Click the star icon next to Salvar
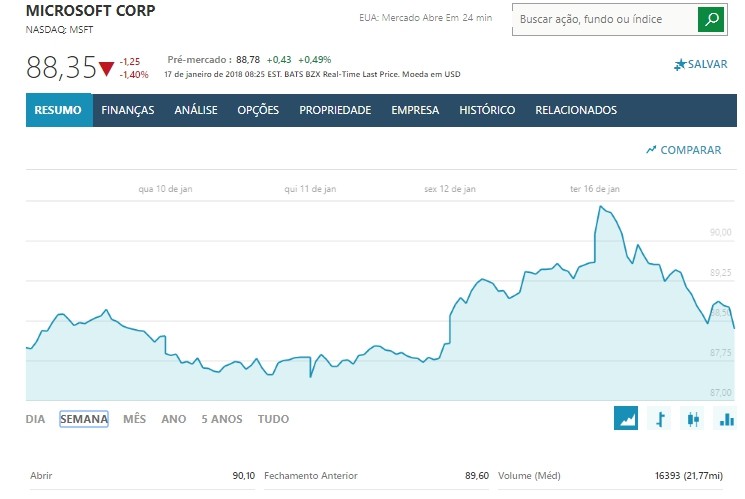Screen dimensions: 745x499 click(680, 64)
